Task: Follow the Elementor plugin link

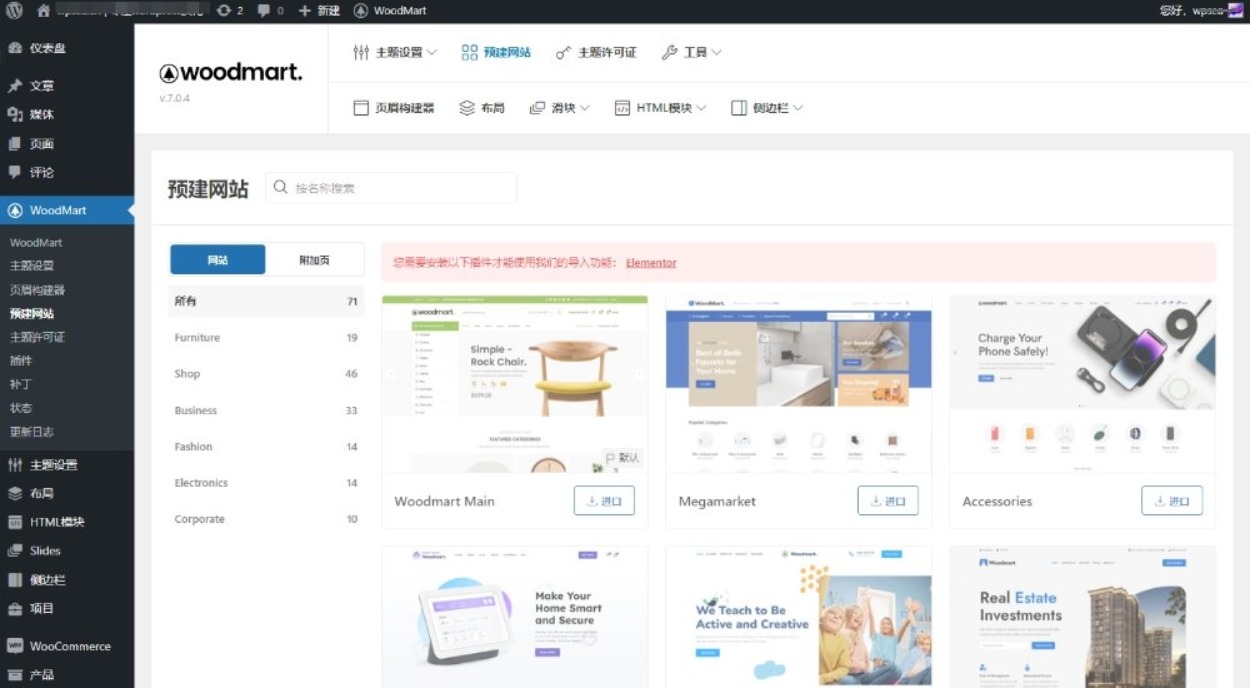Action: (x=651, y=263)
